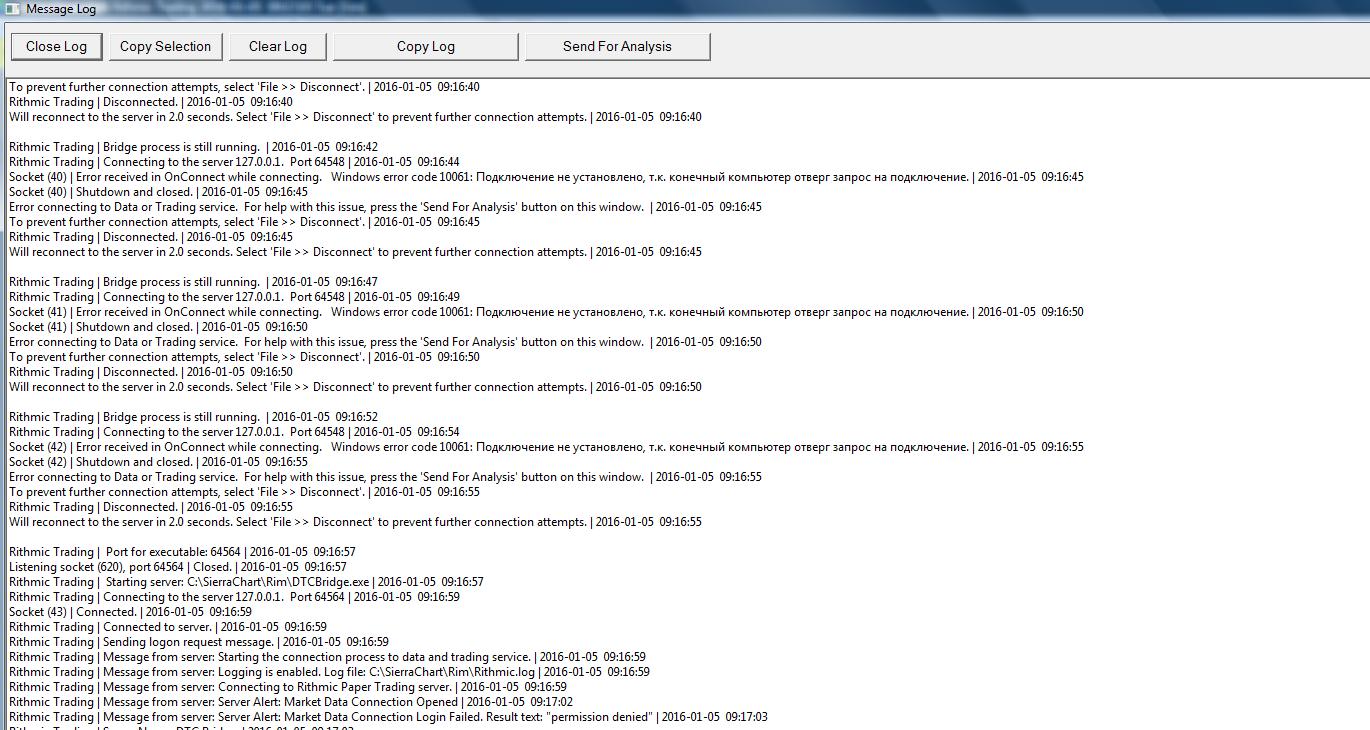Select 'Error connecting to Data' line at 09:16:45
1370x730 pixels.
coord(385,207)
